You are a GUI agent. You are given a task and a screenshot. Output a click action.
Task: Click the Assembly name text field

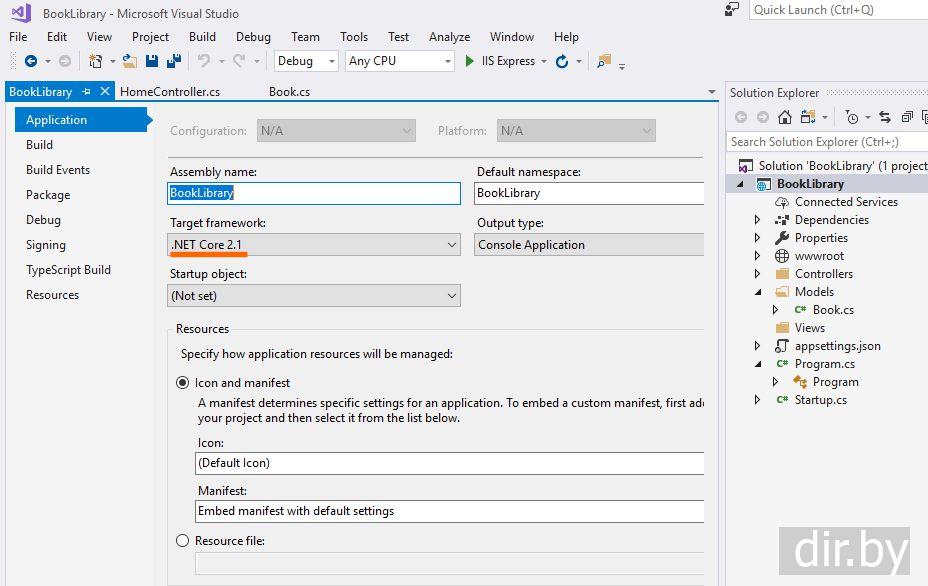(313, 193)
